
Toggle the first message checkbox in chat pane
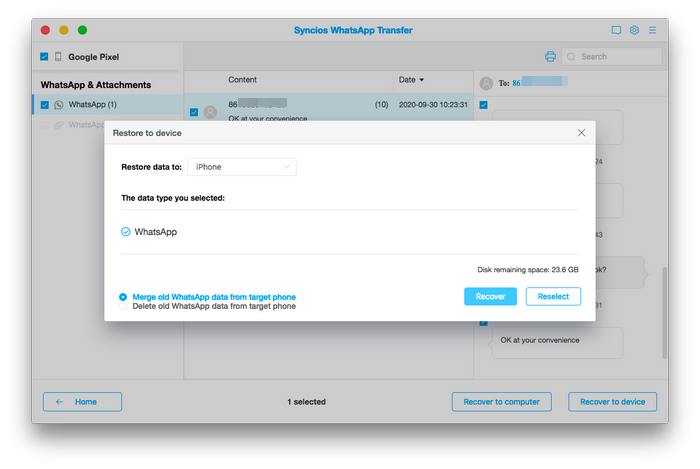(x=483, y=105)
